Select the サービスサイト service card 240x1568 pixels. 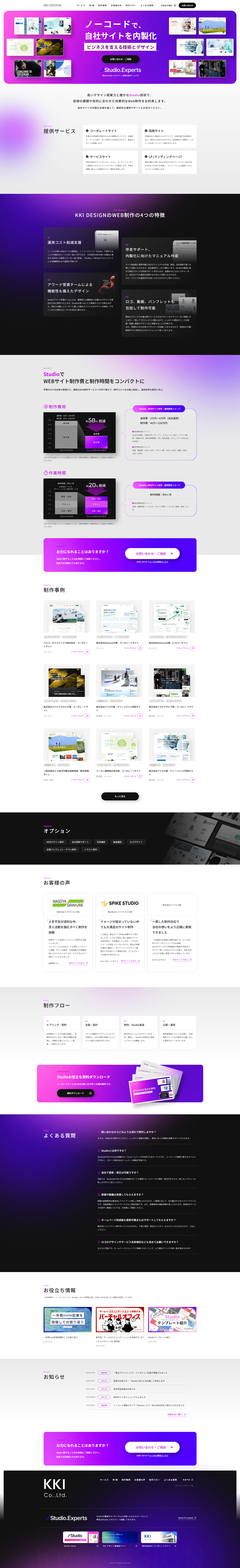[x=110, y=162]
